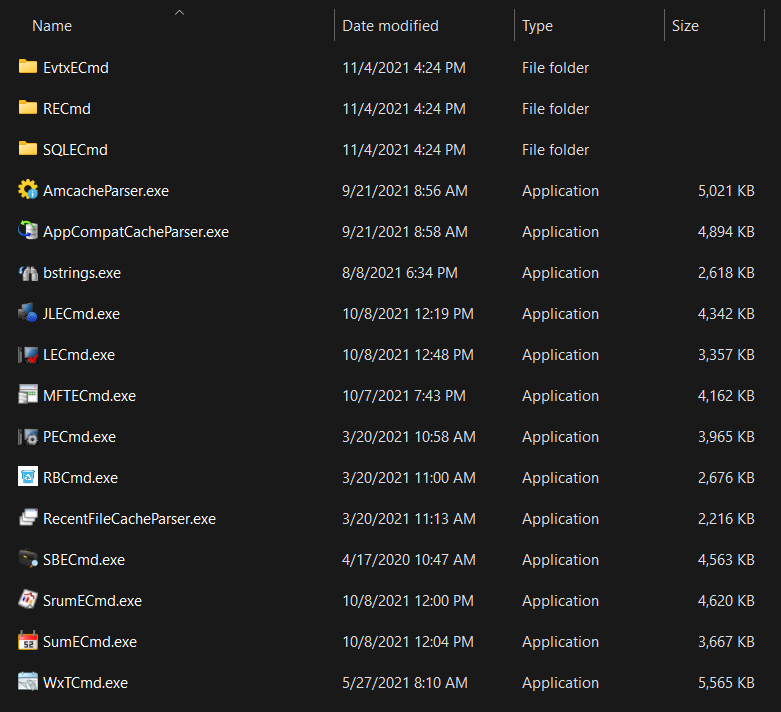Click the 4,162 KB size value
781x712 pixels.
(726, 396)
